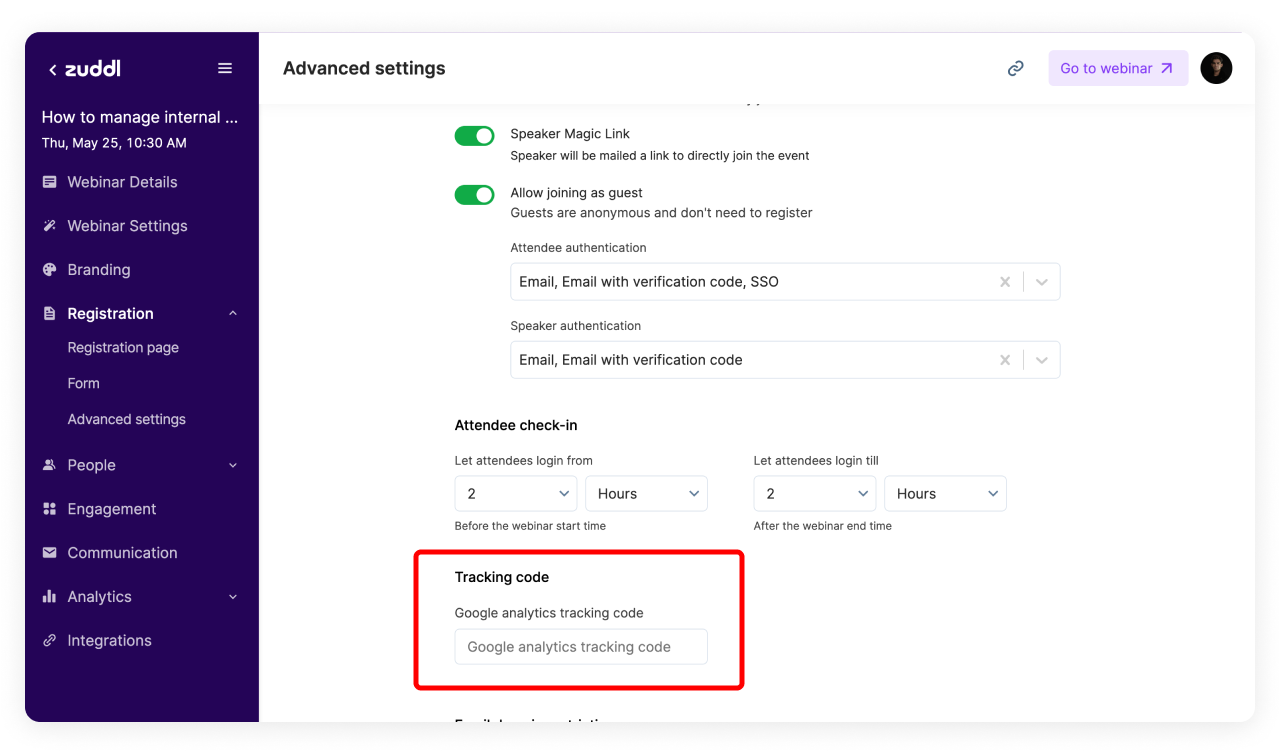Viewport: 1280px width, 754px height.
Task: Open the user profile avatar
Action: 1216,68
